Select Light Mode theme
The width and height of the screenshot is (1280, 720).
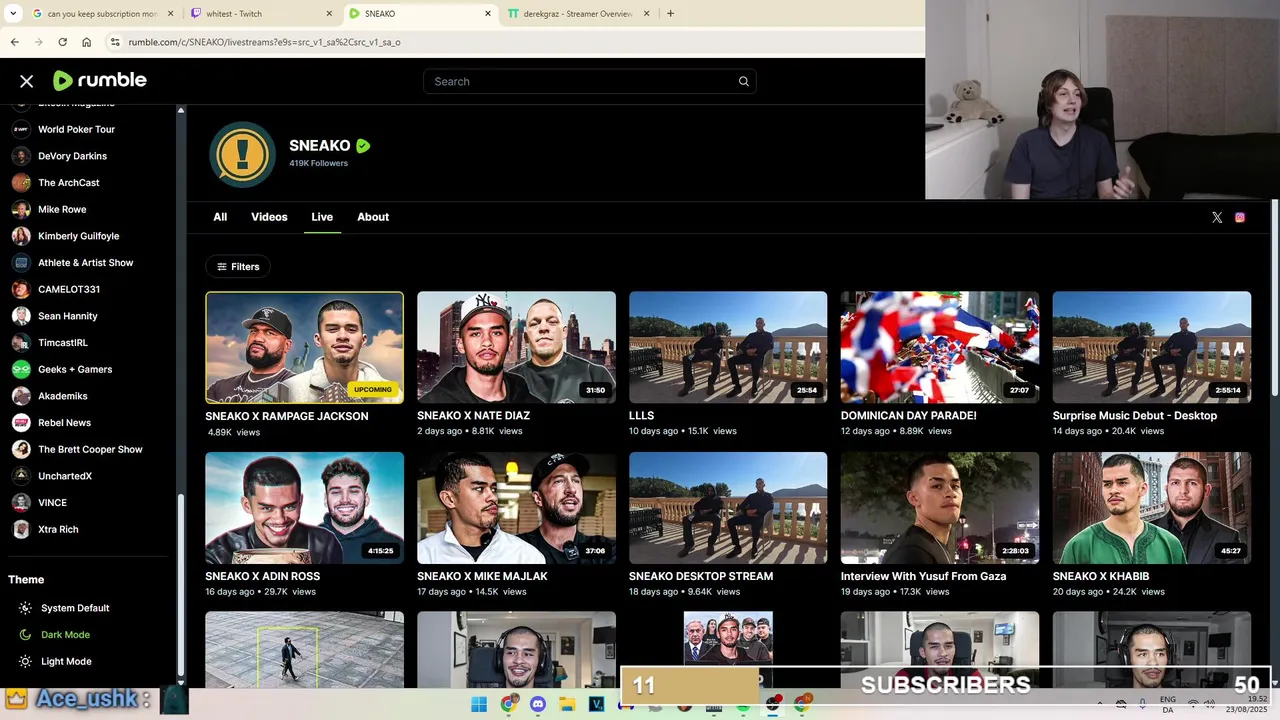[x=66, y=661]
